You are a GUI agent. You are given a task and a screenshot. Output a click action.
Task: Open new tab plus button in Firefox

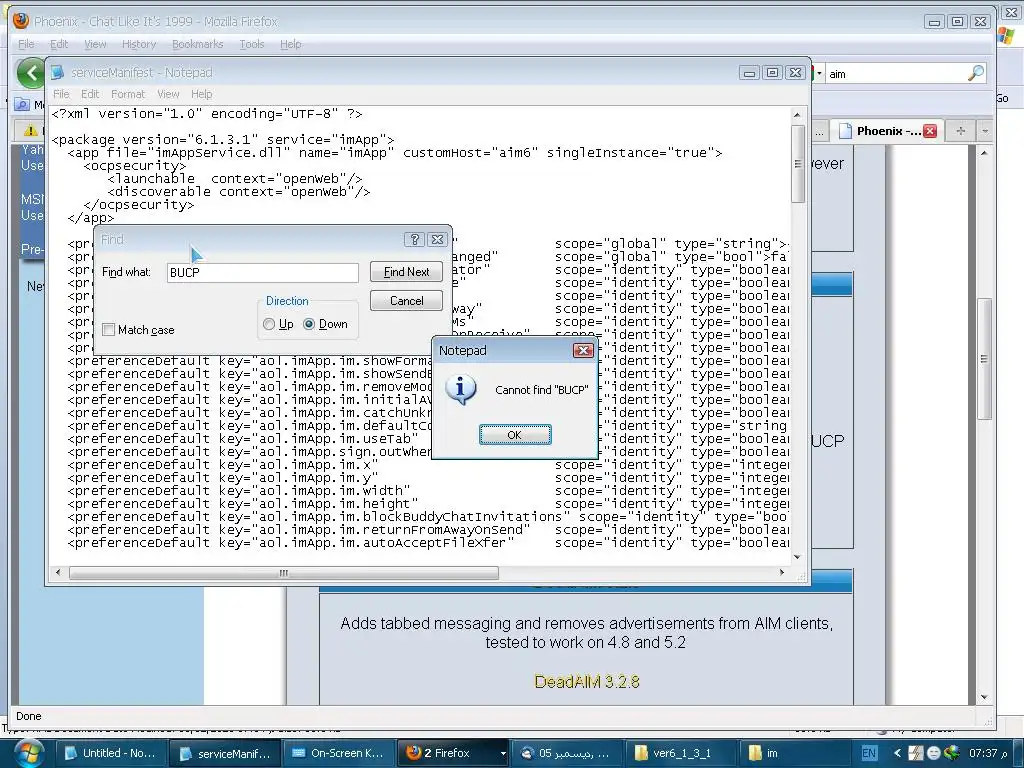pyautogui.click(x=960, y=131)
